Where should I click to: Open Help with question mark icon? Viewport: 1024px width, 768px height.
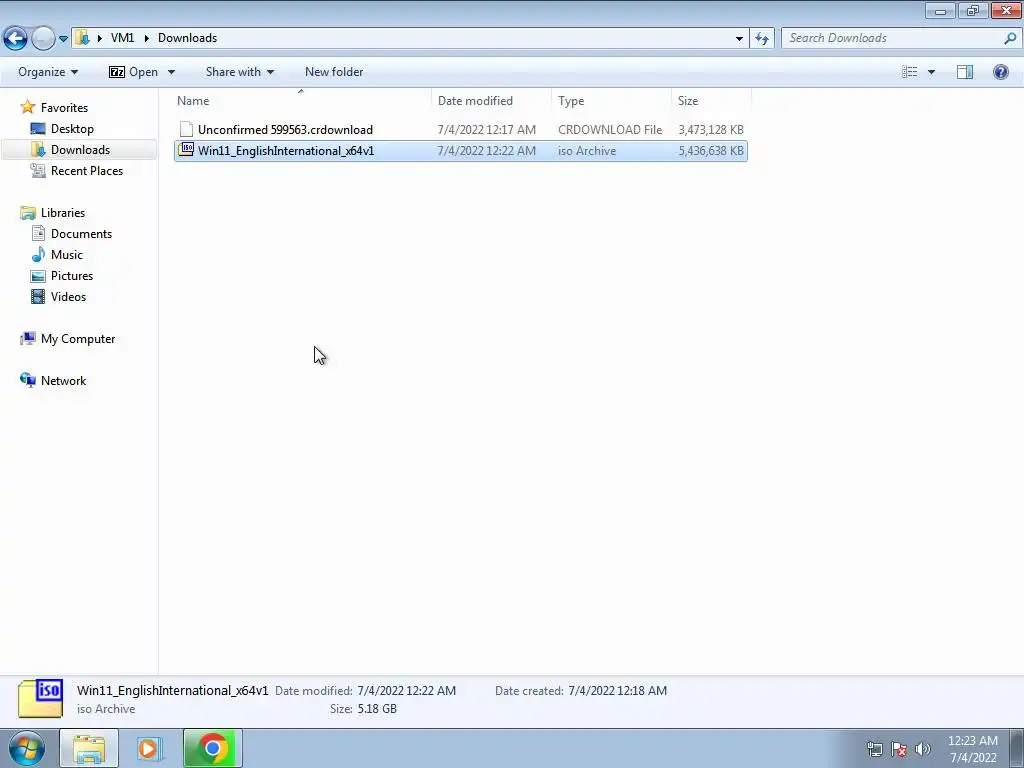point(1000,72)
